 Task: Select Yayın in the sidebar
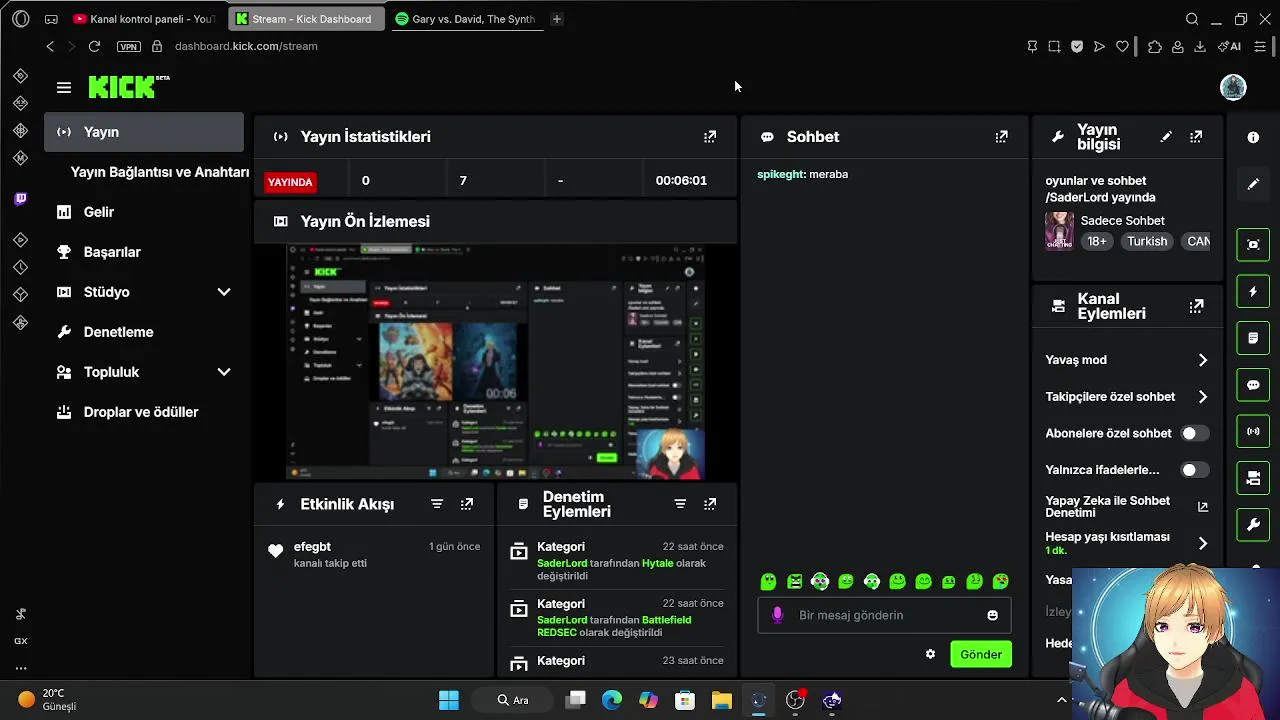click(x=143, y=132)
